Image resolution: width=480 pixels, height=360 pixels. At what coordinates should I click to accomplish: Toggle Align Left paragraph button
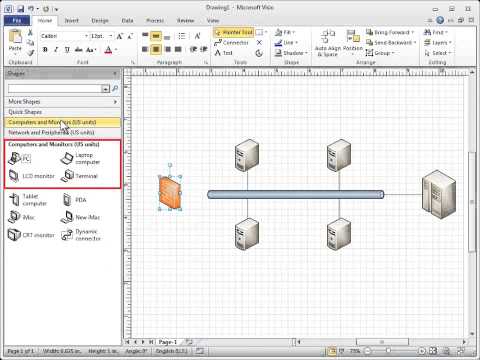click(145, 49)
